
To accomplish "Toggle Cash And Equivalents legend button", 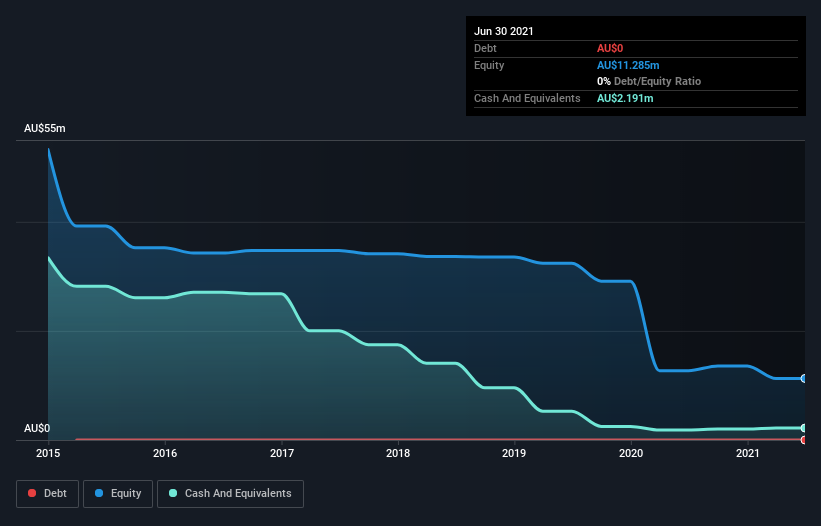I will (230, 494).
